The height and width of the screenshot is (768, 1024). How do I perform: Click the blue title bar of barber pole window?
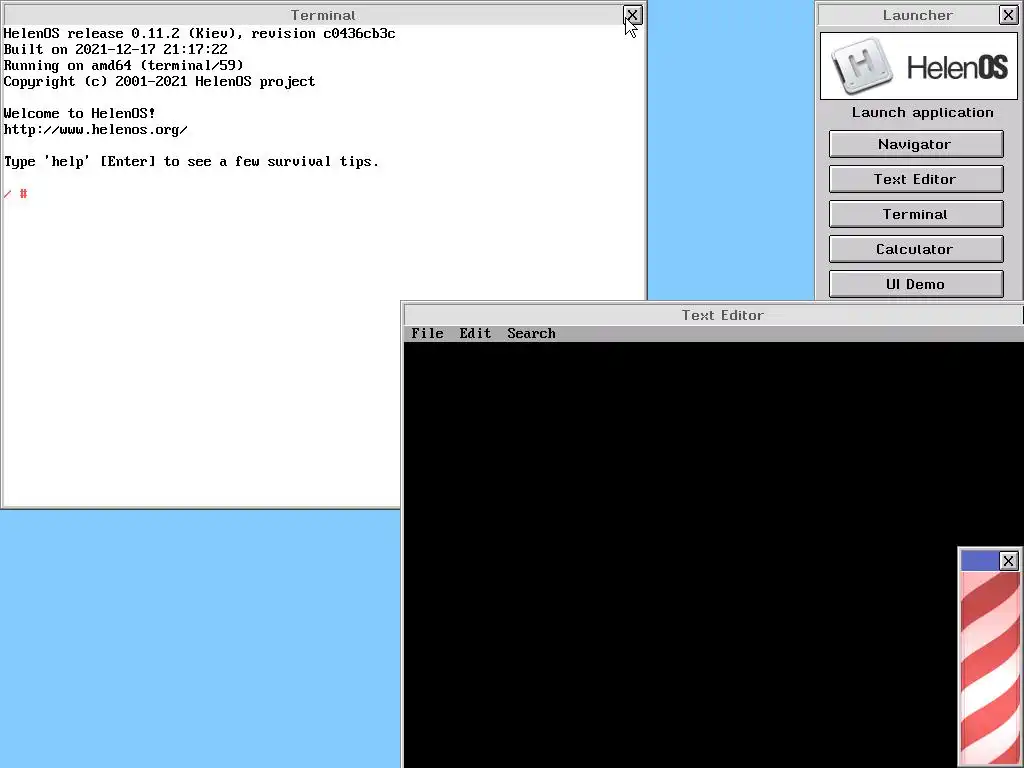tap(980, 560)
